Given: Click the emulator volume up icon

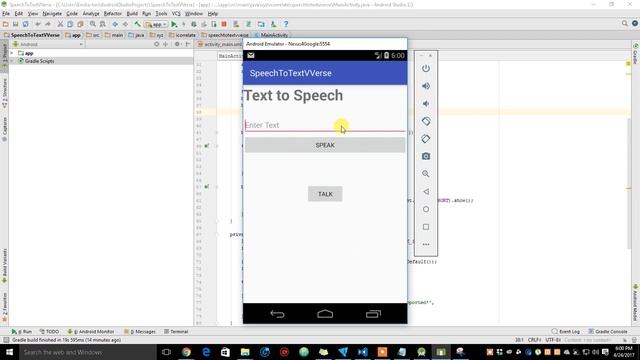Looking at the screenshot, I should click(x=426, y=86).
